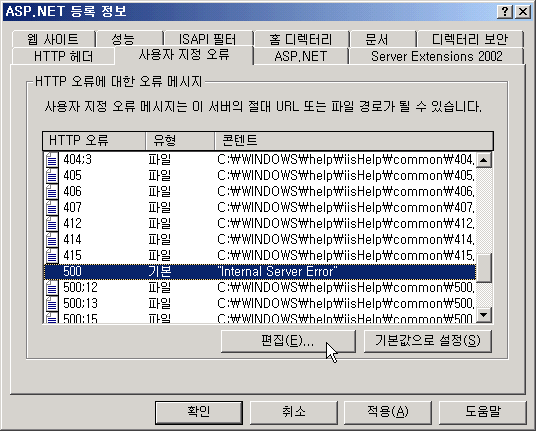The width and height of the screenshot is (536, 431).
Task: Click the 기본값으로 설정(S) button
Action: (428, 341)
